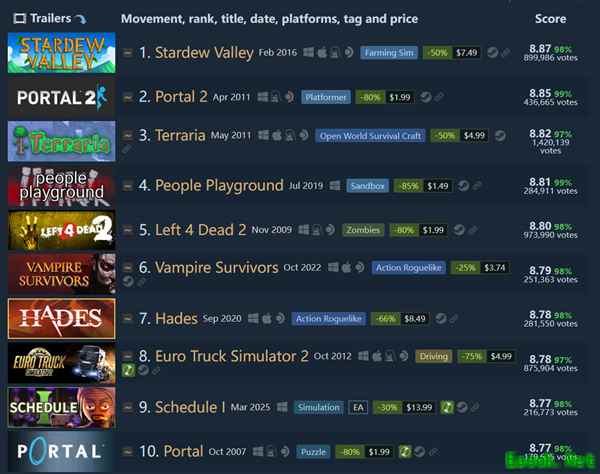Viewport: 600px width, 474px height.
Task: Click the Steam icon on Left 4 Dead 2 row
Action: pos(459,230)
